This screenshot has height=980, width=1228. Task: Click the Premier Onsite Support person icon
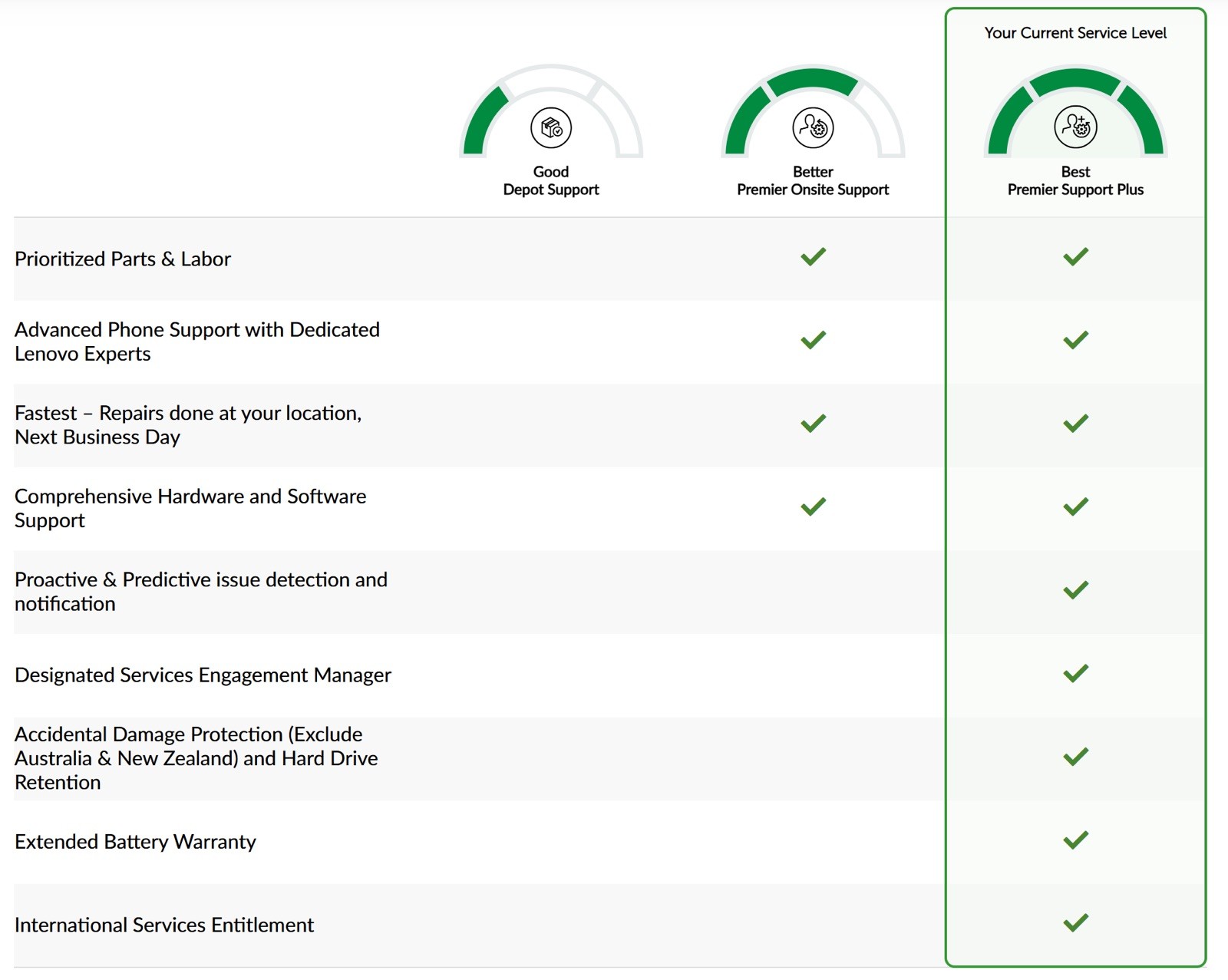pyautogui.click(x=813, y=127)
